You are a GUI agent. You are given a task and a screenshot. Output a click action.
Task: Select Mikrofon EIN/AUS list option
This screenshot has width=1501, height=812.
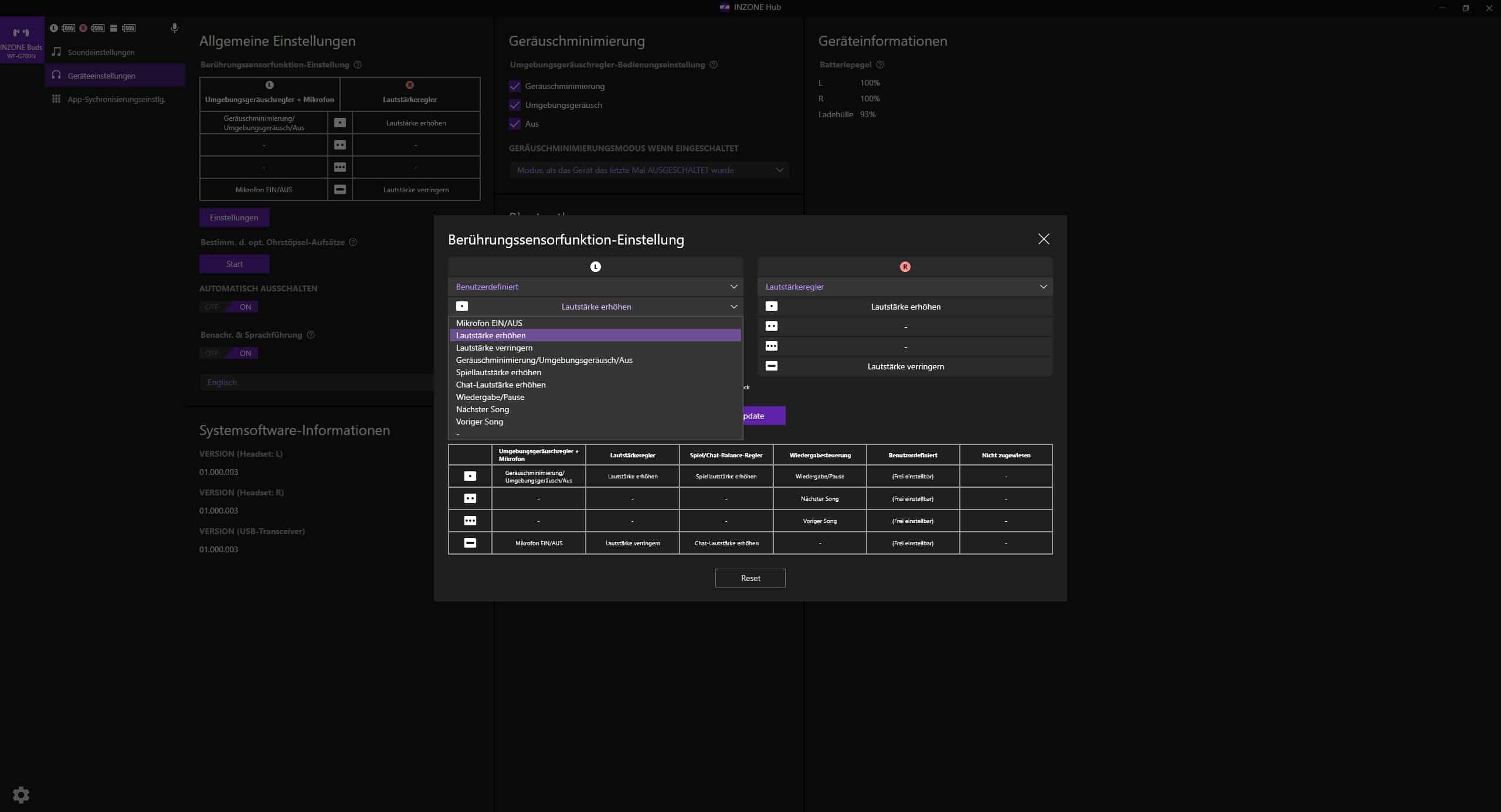tap(489, 323)
